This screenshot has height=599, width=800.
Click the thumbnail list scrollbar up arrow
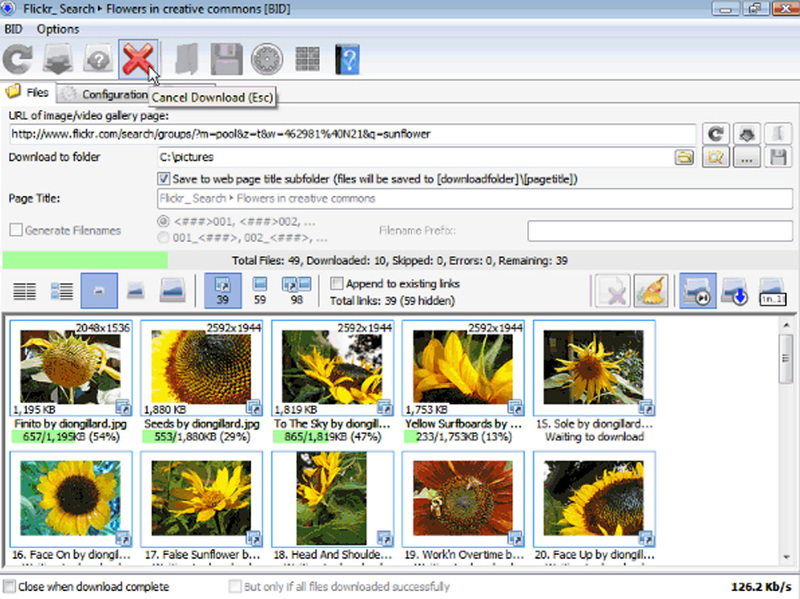pos(786,325)
